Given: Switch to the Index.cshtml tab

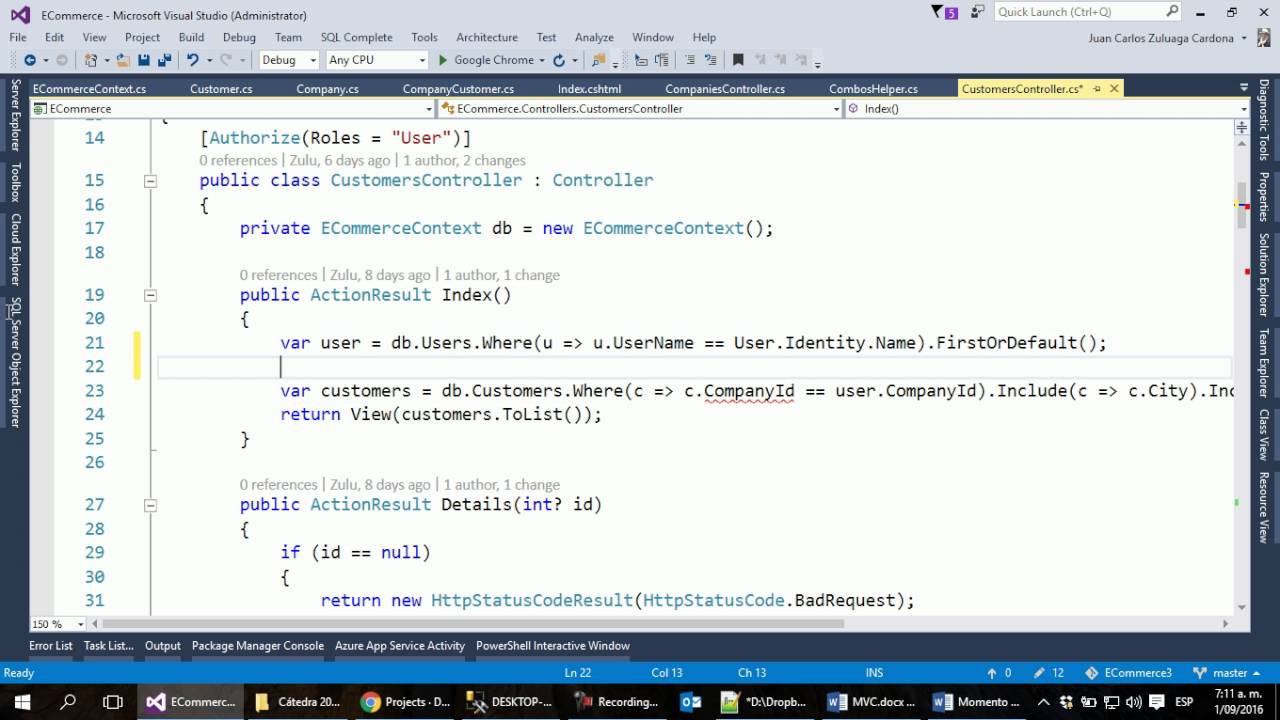Looking at the screenshot, I should [589, 89].
